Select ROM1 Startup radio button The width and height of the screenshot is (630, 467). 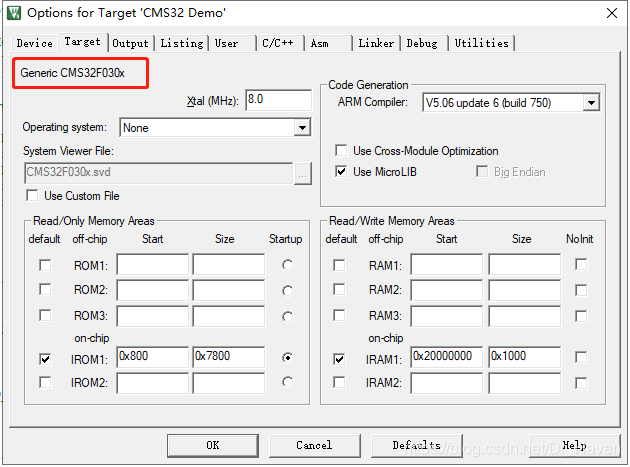[287, 265]
